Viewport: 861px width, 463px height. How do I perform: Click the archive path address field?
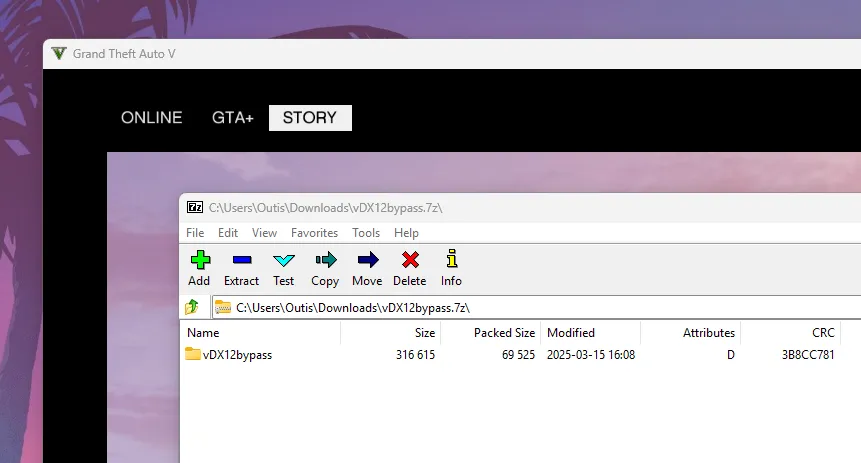[537, 308]
